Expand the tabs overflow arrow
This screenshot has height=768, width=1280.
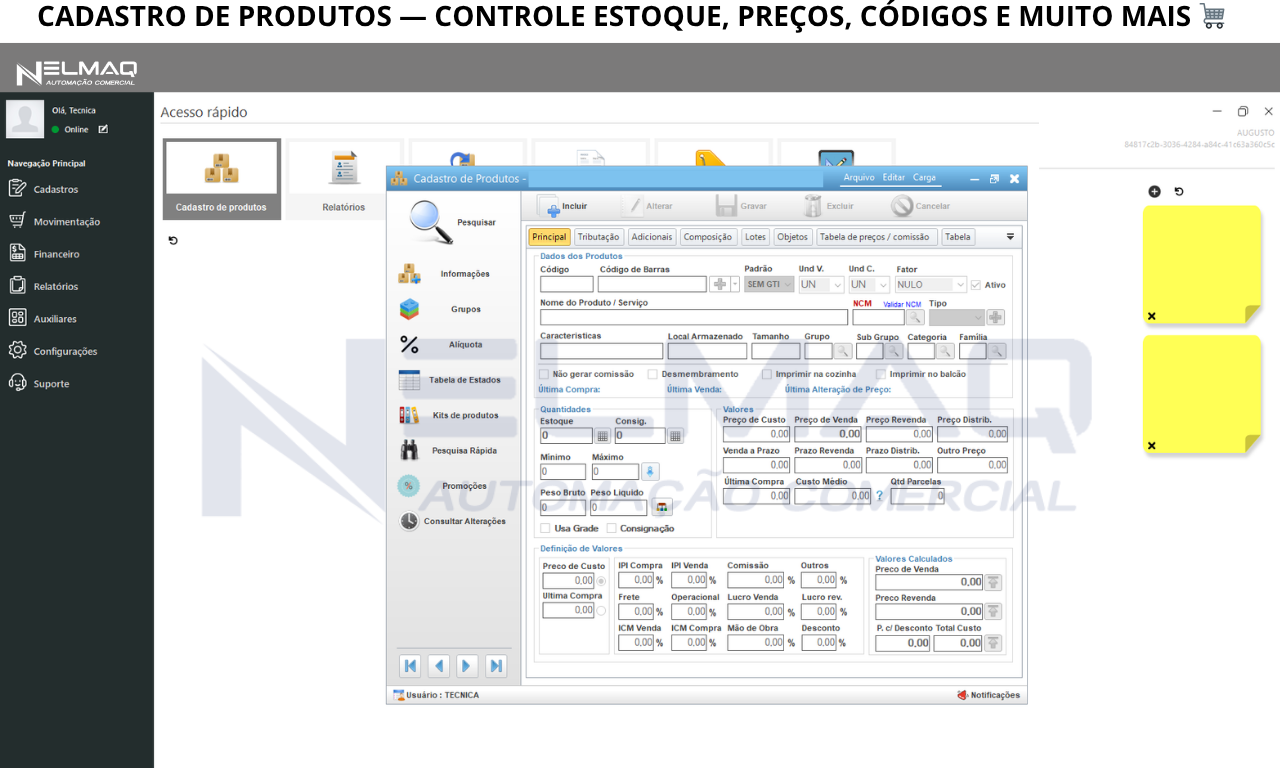[x=1010, y=237]
